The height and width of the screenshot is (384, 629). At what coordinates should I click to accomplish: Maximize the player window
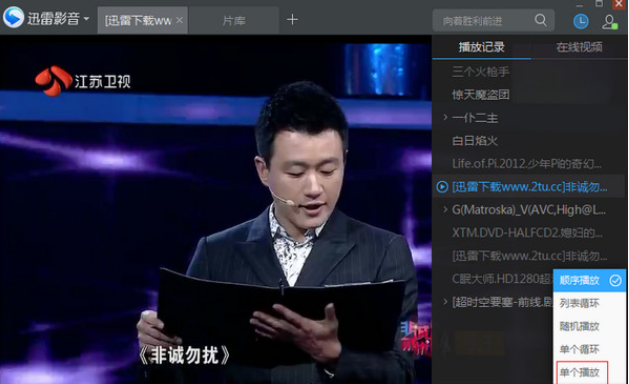tap(599, 4)
